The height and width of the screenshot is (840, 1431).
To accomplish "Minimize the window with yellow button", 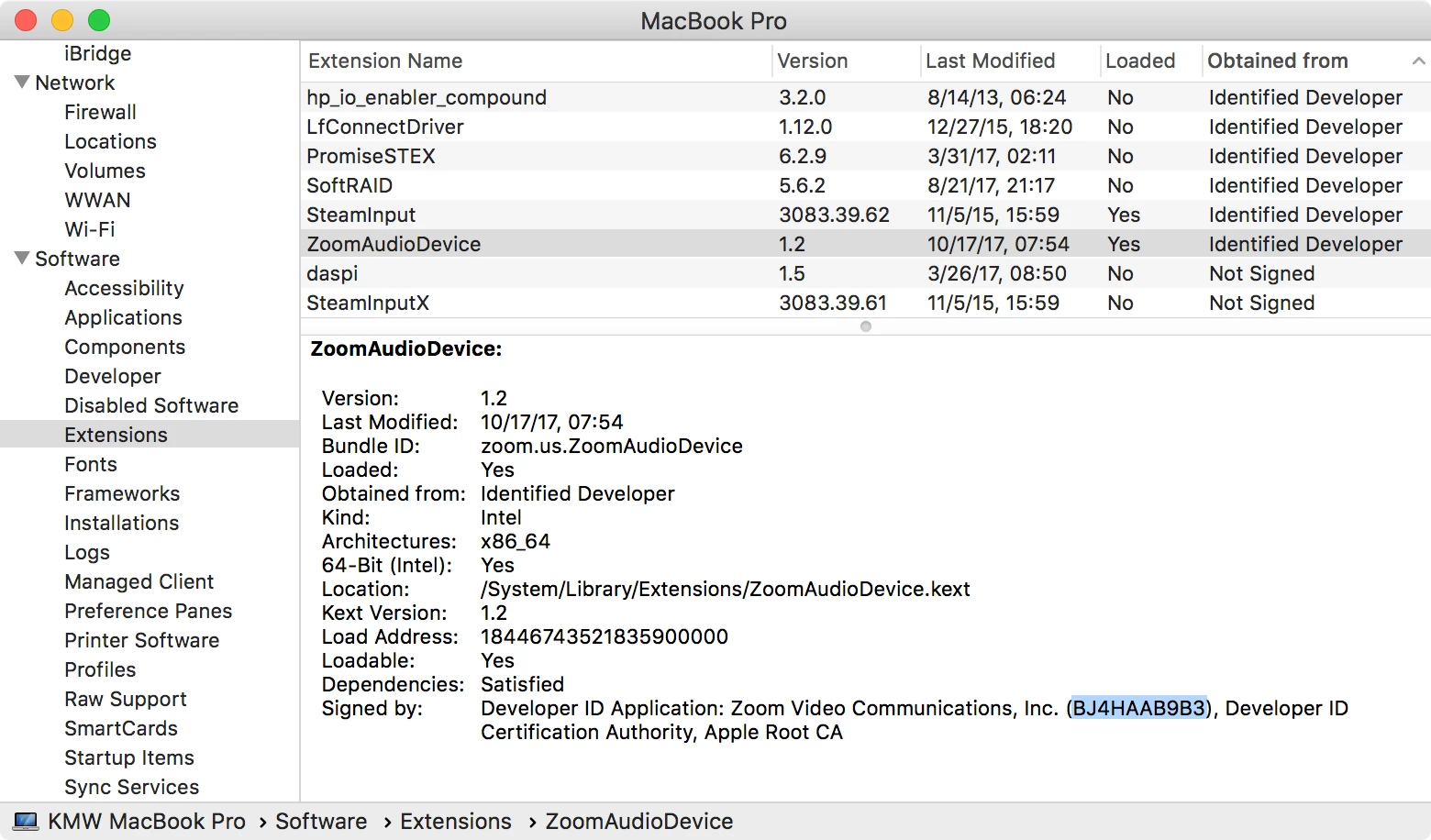I will coord(62,20).
